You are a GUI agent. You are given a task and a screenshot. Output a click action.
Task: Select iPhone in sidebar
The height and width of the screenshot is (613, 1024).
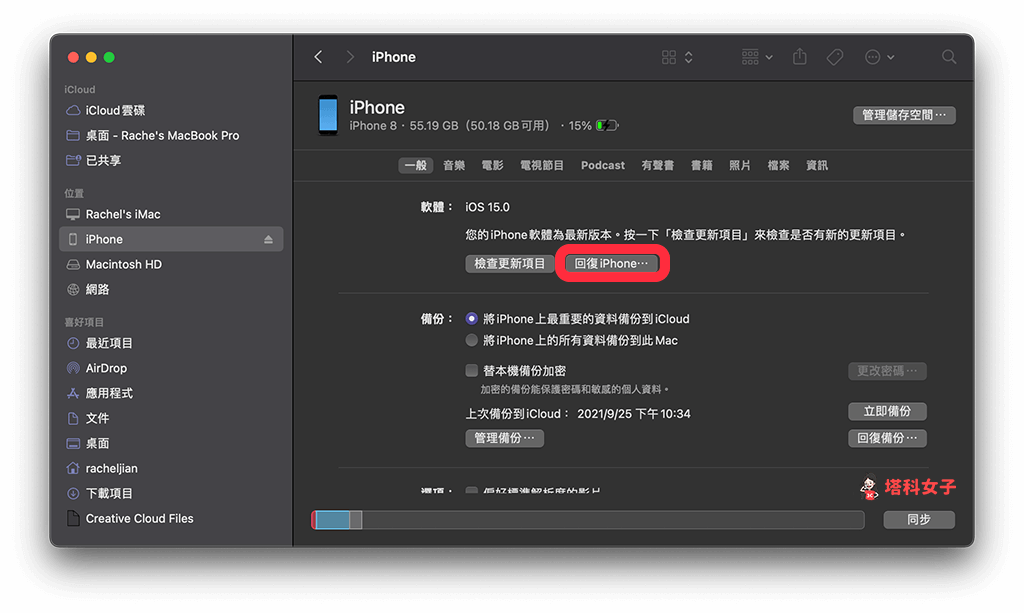[171, 240]
